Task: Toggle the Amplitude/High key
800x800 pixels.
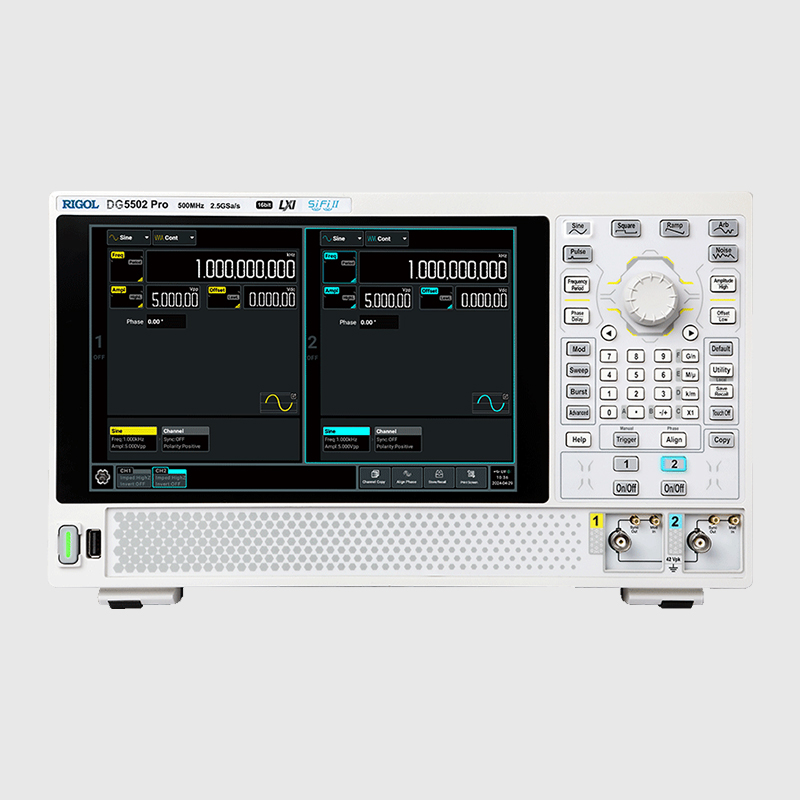Action: tap(723, 284)
